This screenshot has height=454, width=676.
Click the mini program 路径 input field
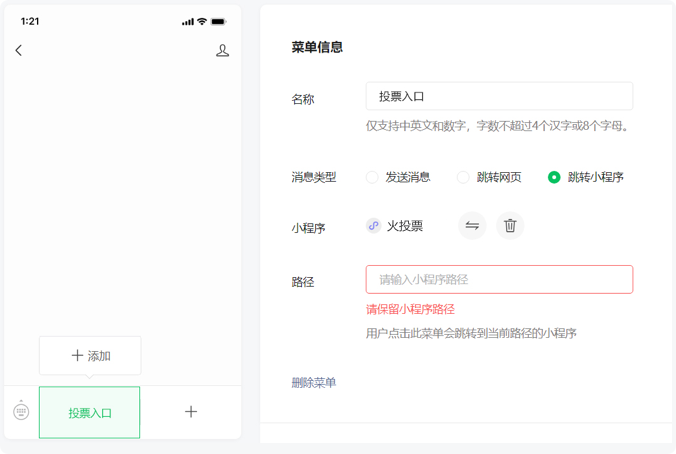coord(499,279)
